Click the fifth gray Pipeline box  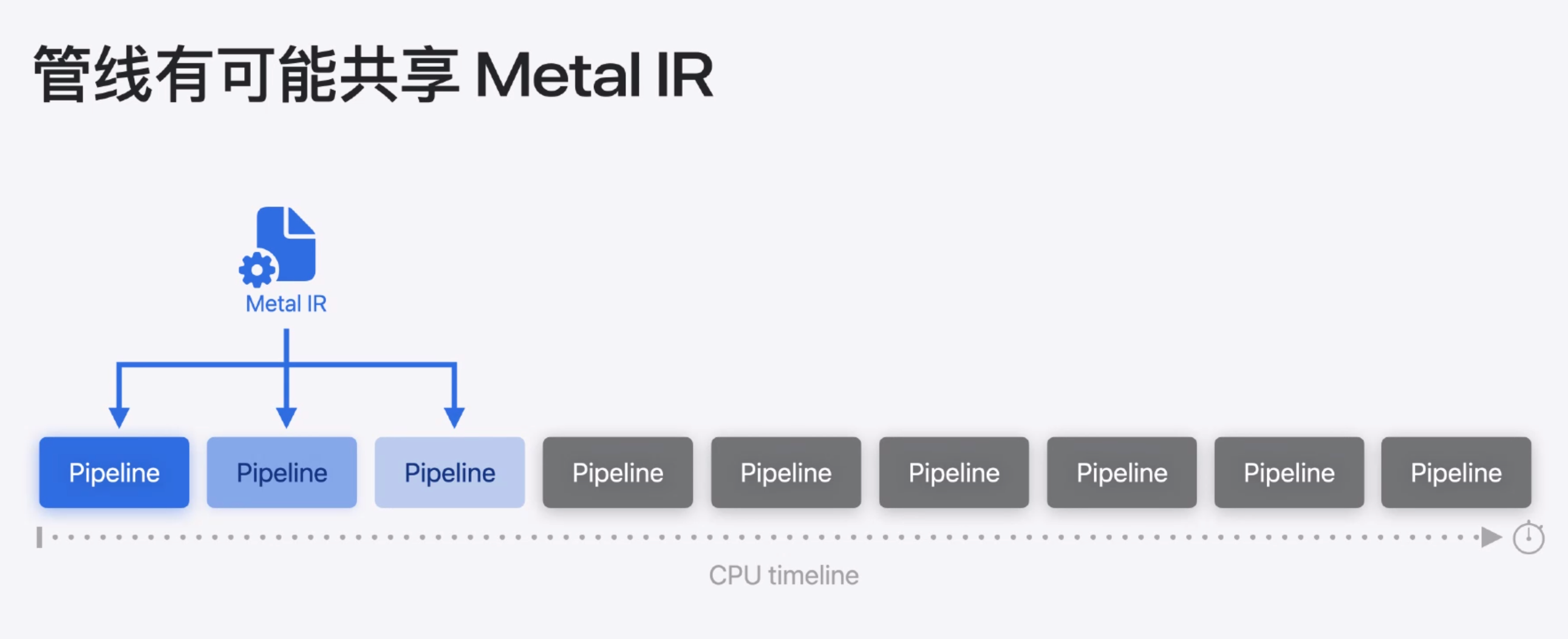[x=1289, y=472]
